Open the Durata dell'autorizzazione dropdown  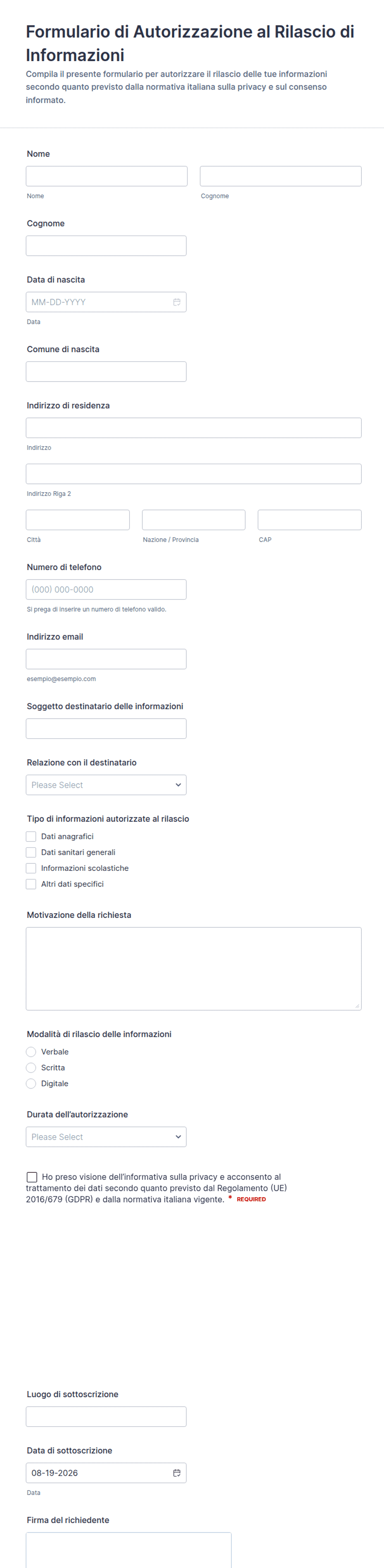tap(106, 1137)
